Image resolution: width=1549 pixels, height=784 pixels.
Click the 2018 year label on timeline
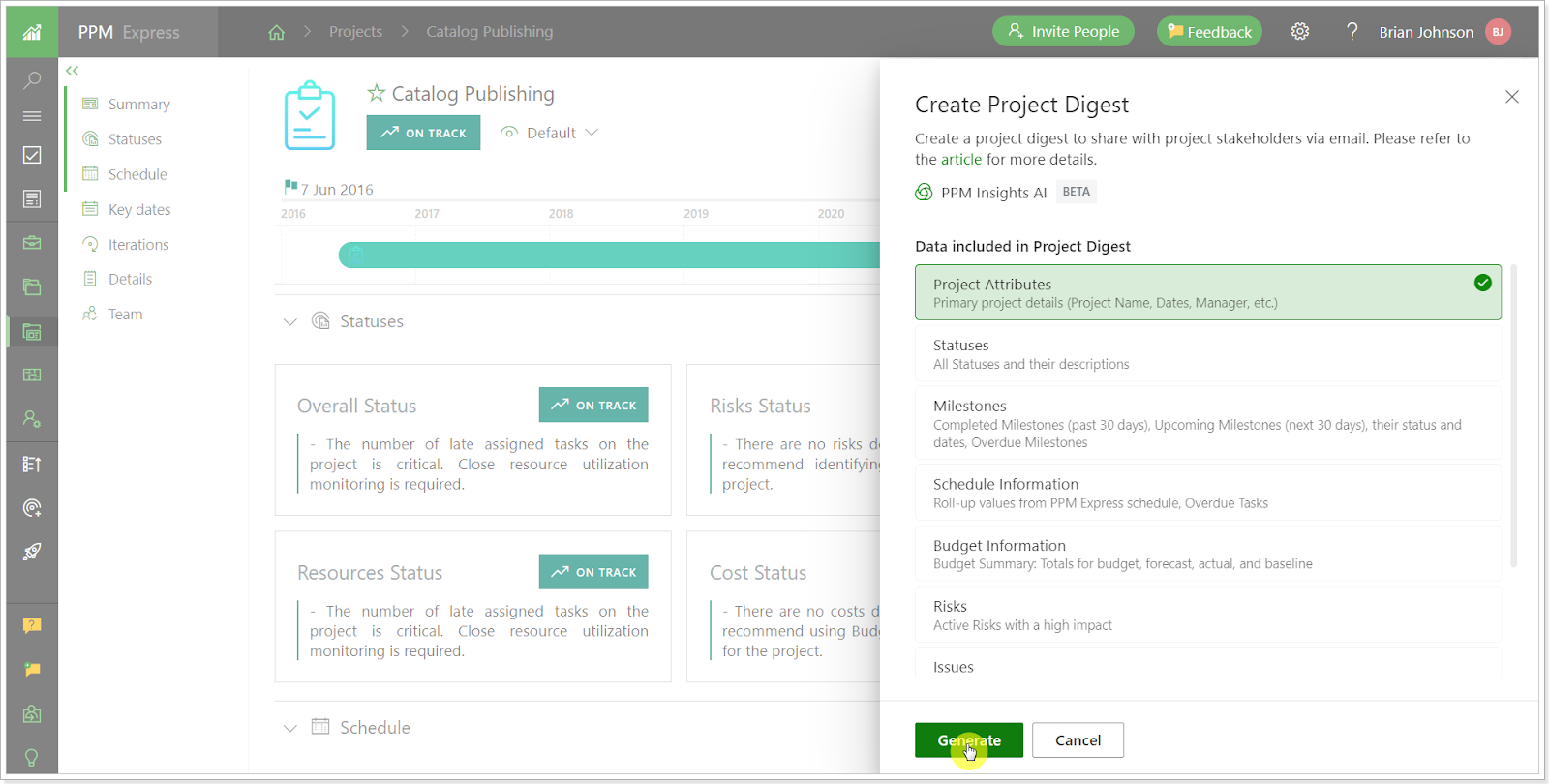click(x=562, y=214)
